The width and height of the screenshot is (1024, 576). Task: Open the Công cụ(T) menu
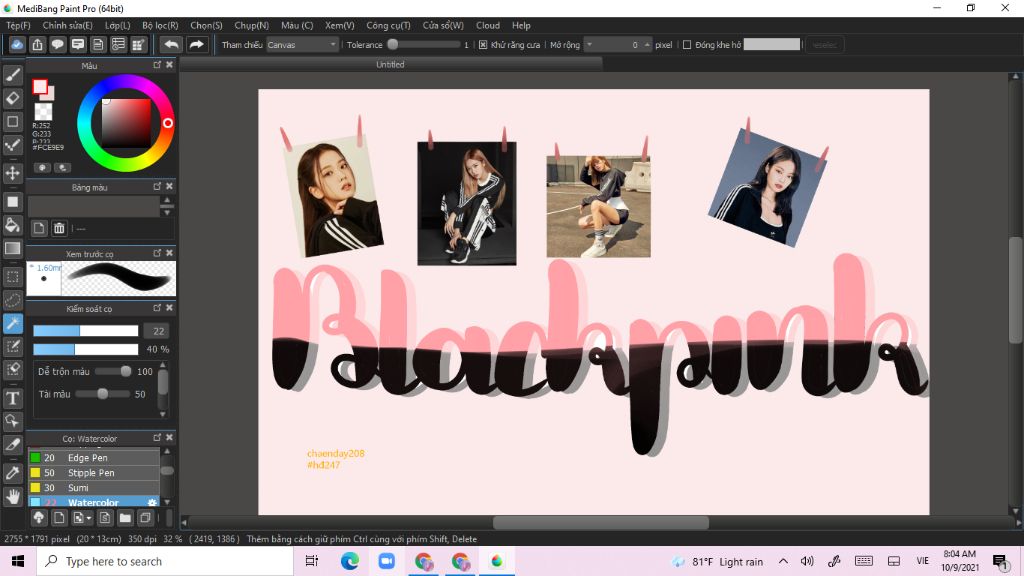tap(388, 25)
